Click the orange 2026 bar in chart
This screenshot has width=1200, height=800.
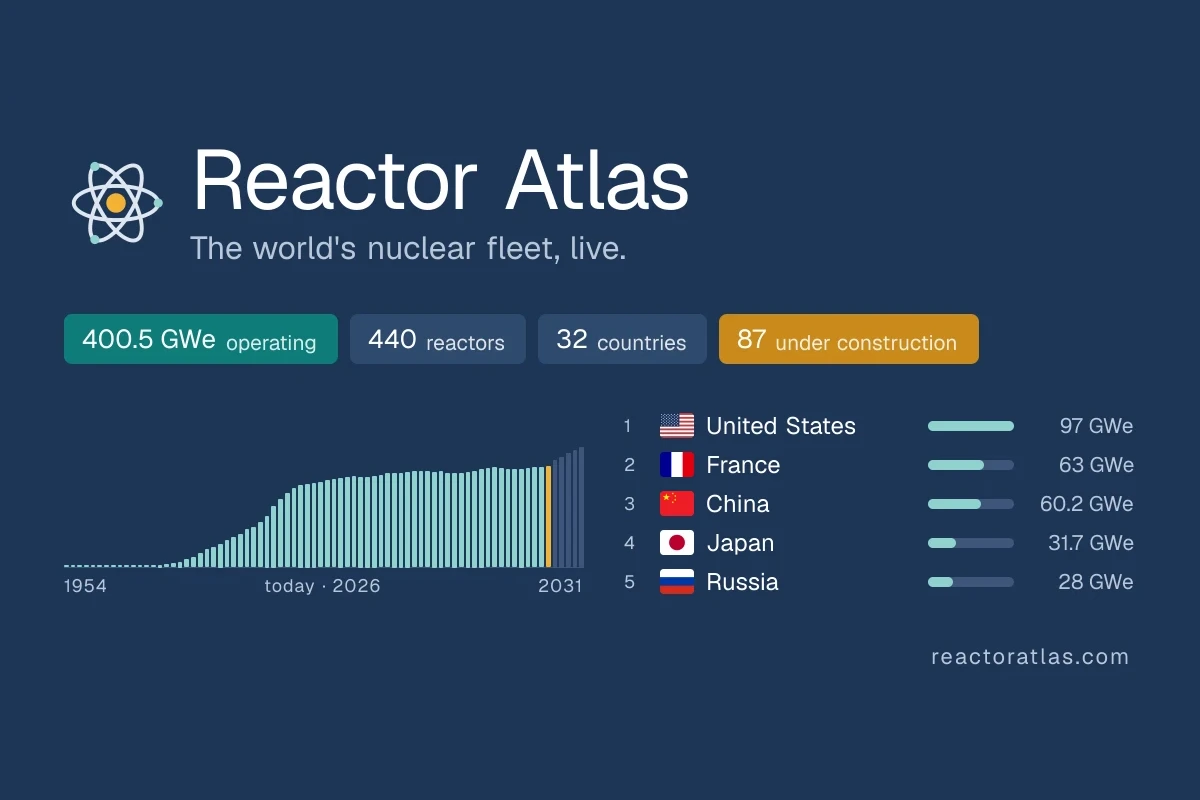click(x=548, y=517)
